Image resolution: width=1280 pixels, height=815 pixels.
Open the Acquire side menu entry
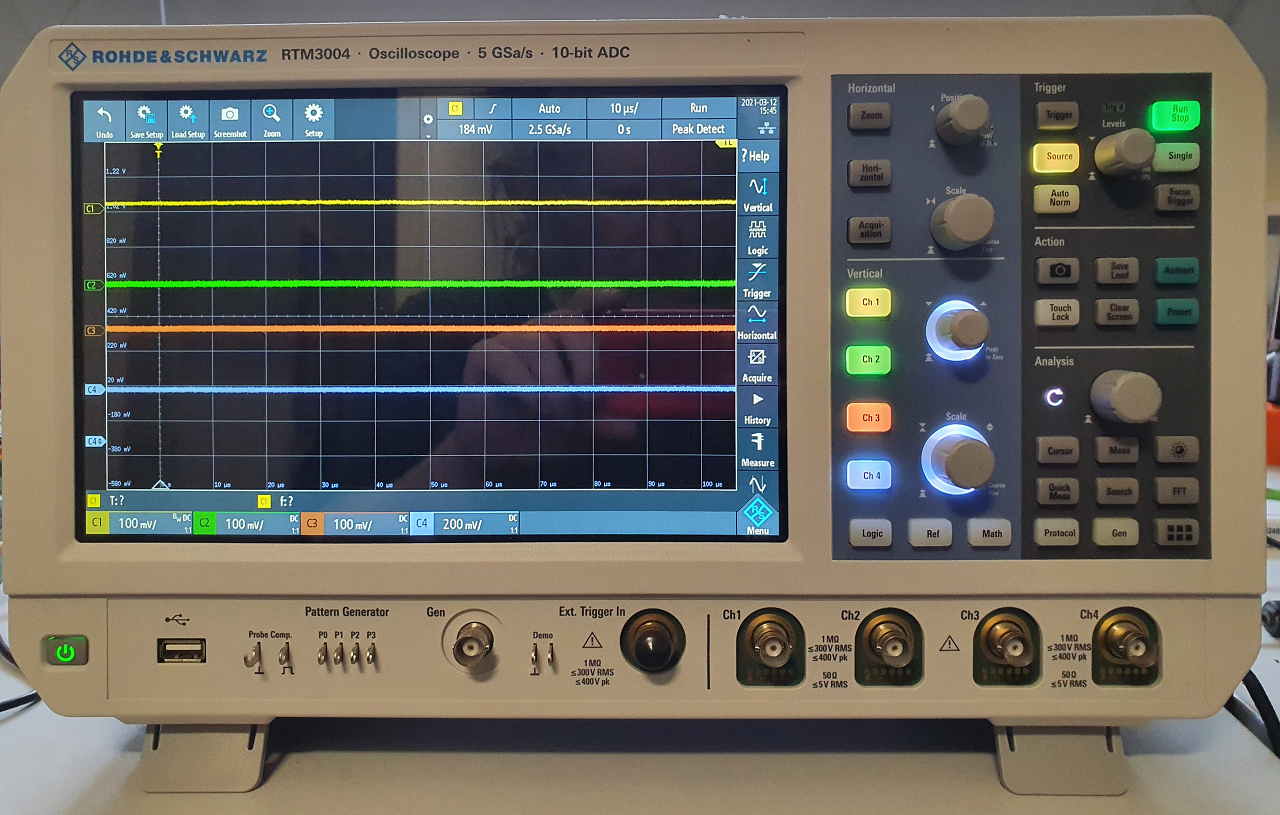click(x=757, y=365)
